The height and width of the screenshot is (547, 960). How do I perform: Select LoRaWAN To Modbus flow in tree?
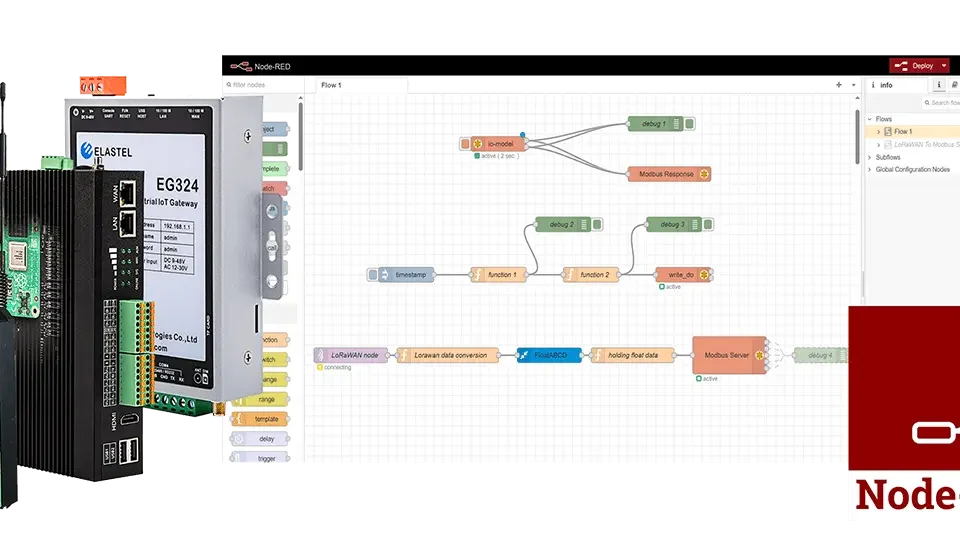[926, 145]
